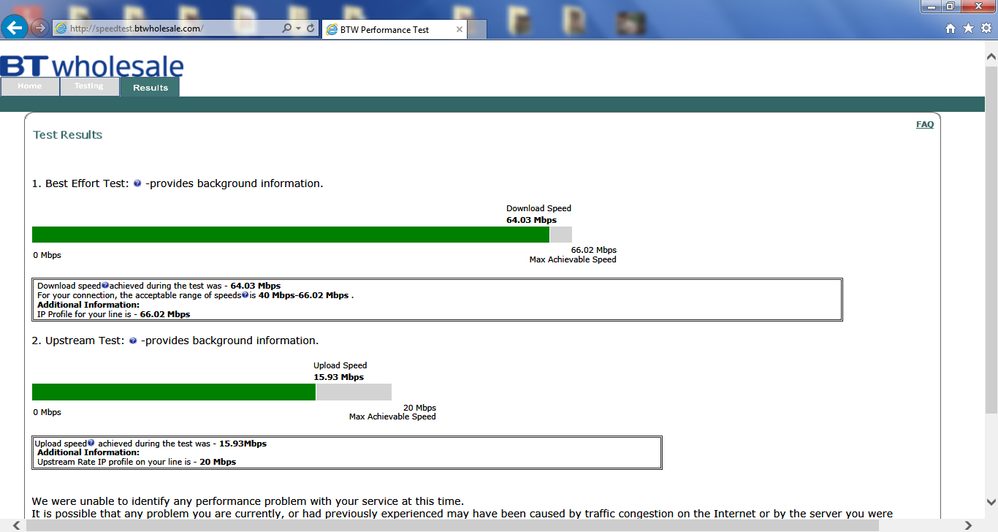The image size is (998, 532).
Task: Open browser Home page icon
Action: [950, 28]
